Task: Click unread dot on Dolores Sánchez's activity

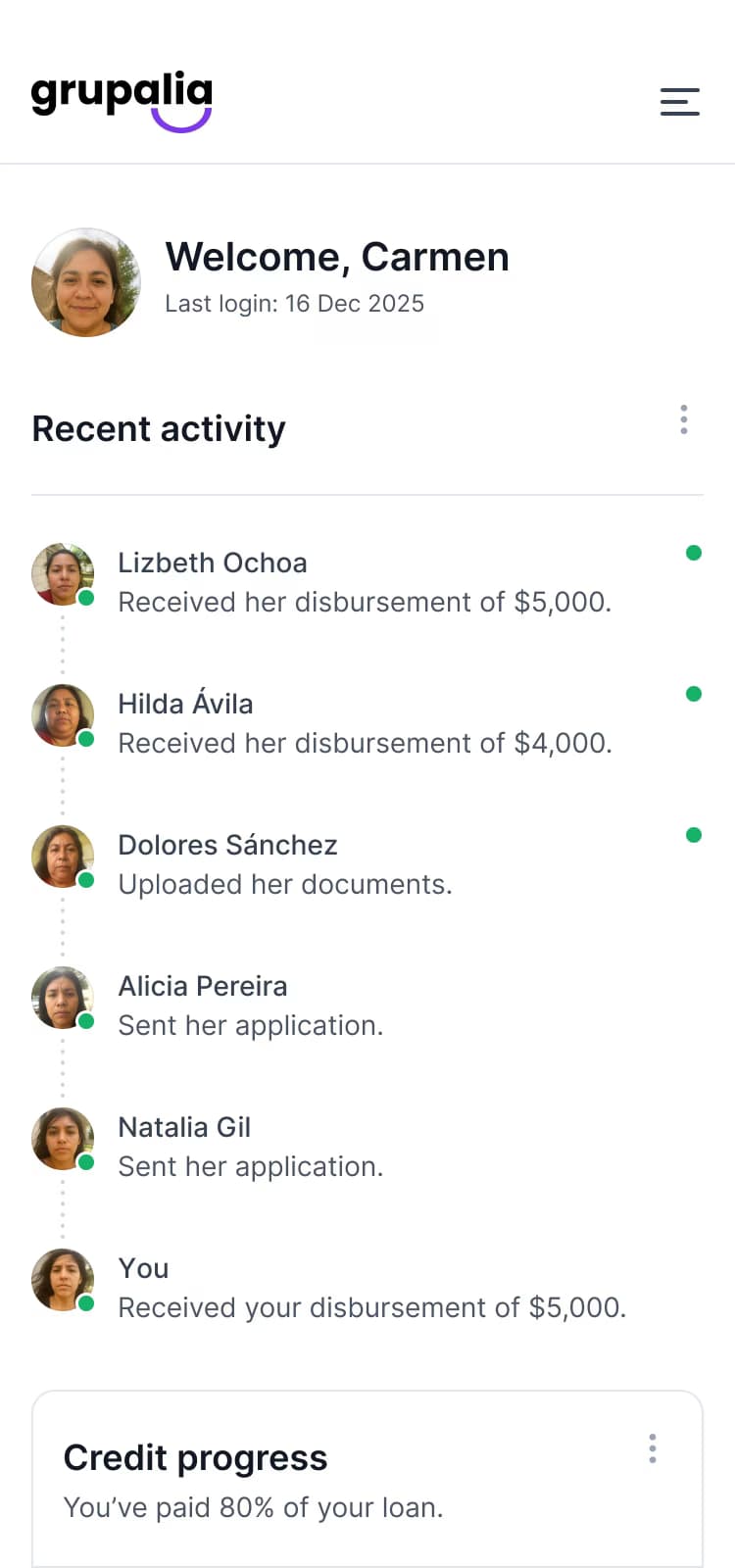Action: (x=694, y=835)
